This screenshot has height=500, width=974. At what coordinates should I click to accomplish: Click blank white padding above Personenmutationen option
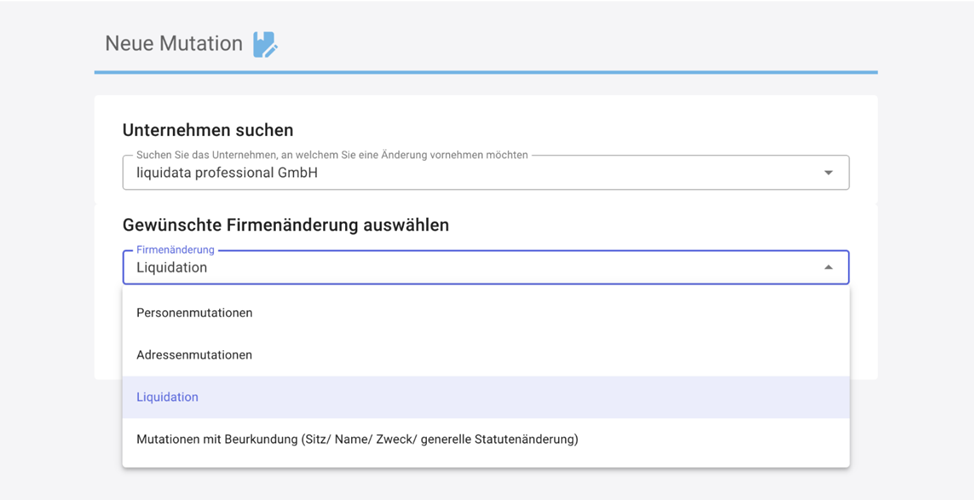click(486, 289)
